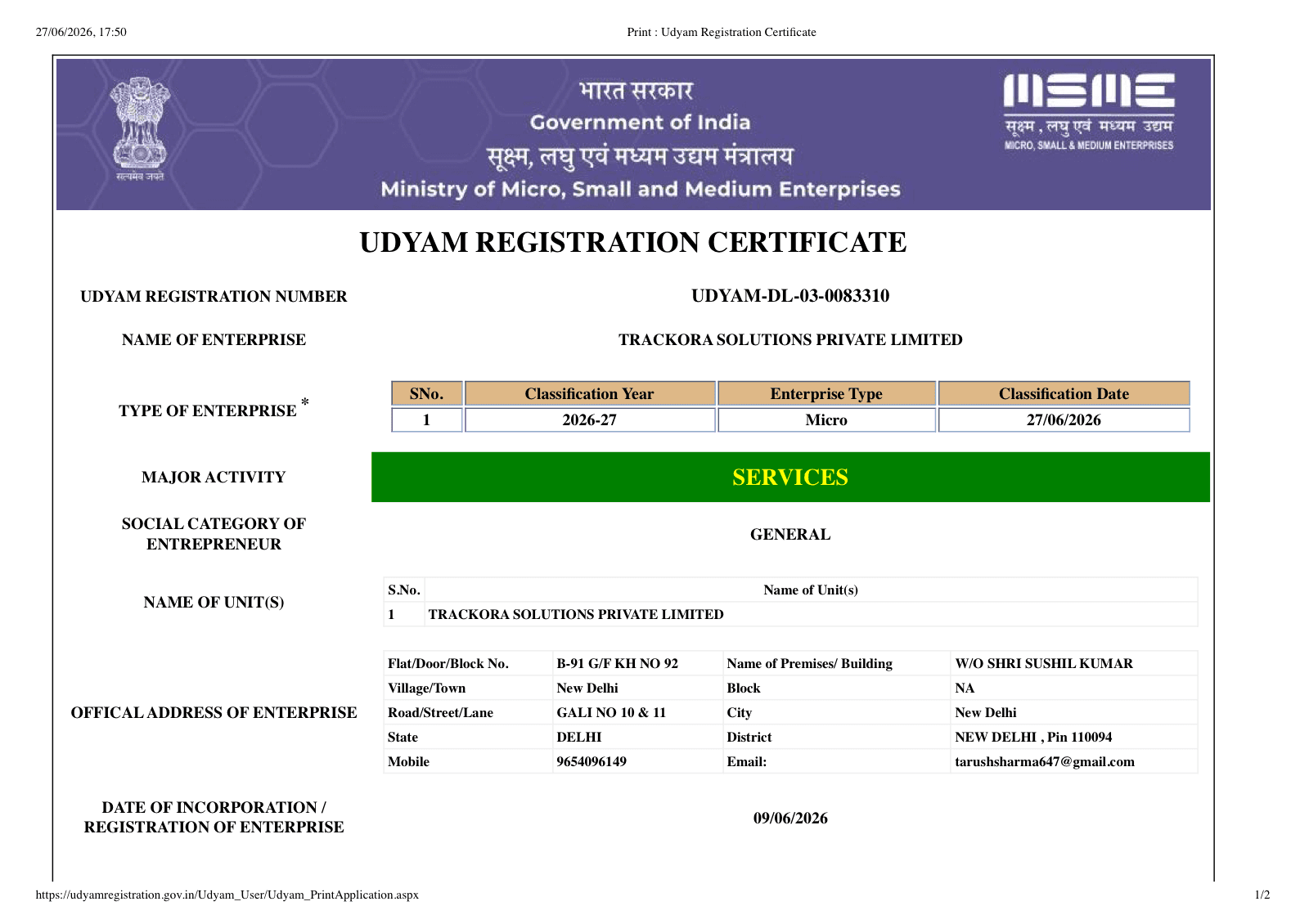Click the NAME OF ENTERPRISE label
The width and height of the screenshot is (1309, 924).
pyautogui.click(x=214, y=340)
